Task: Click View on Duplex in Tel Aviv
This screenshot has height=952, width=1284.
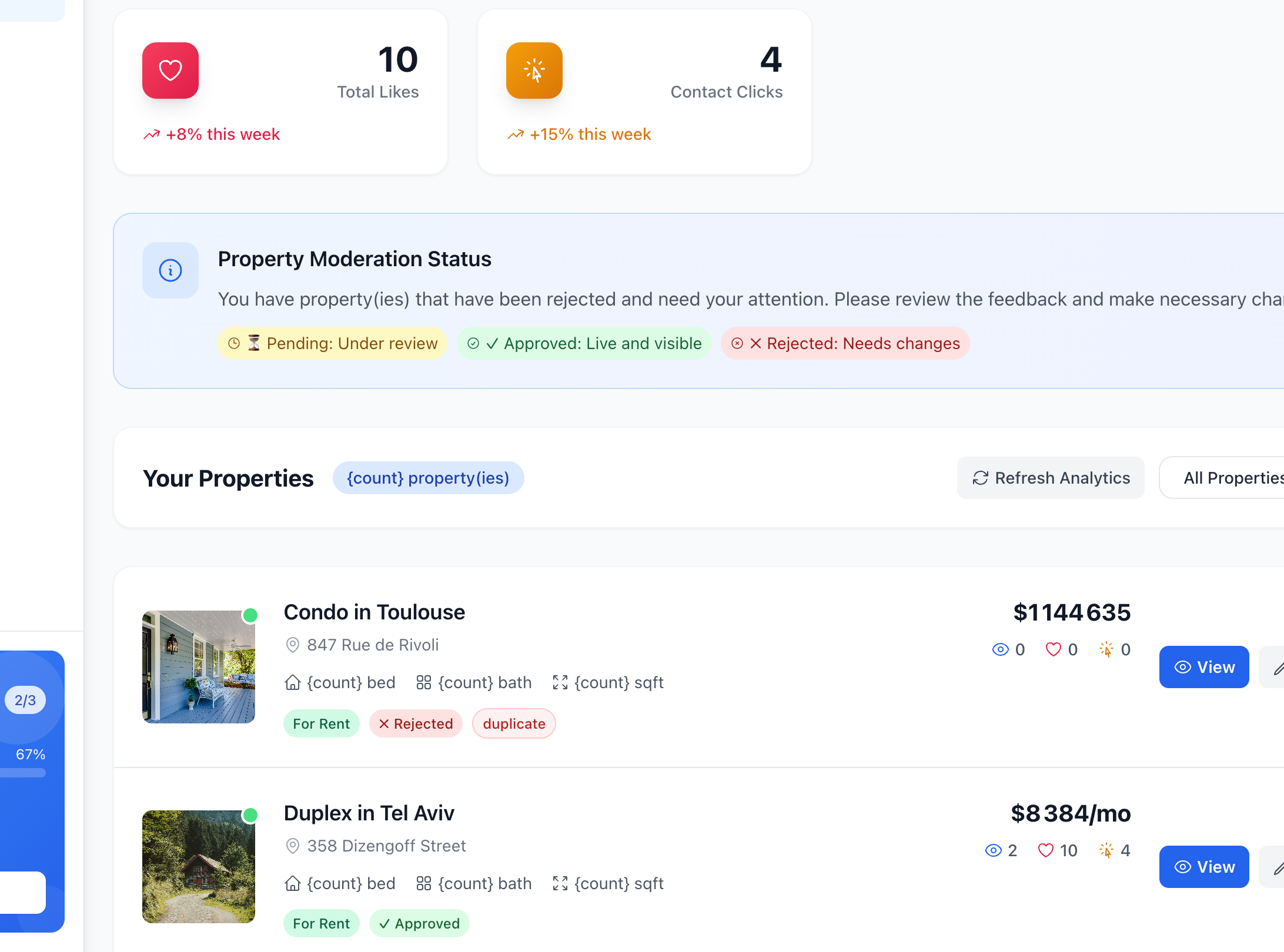Action: (x=1204, y=867)
